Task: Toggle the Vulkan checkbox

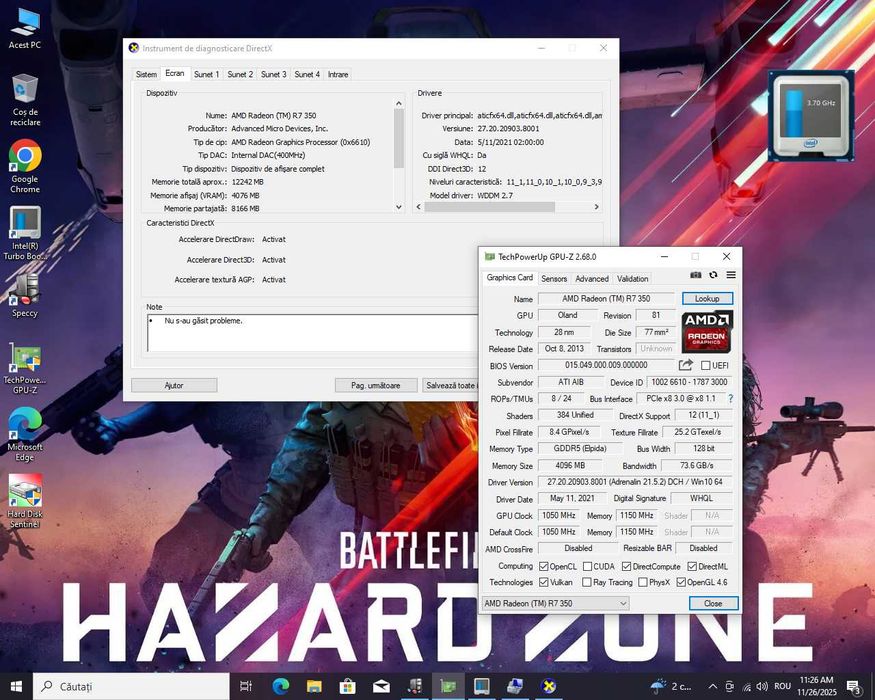Action: tap(544, 582)
